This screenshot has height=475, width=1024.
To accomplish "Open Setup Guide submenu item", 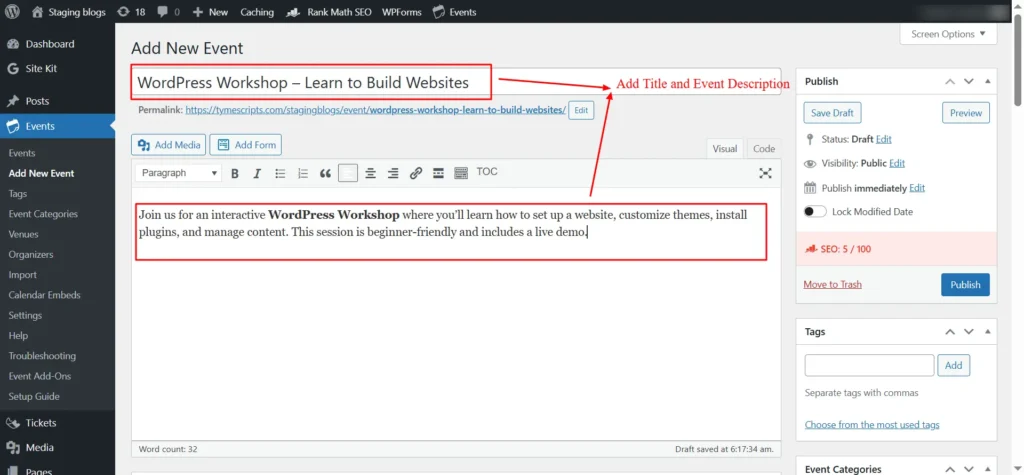I will click(x=34, y=396).
